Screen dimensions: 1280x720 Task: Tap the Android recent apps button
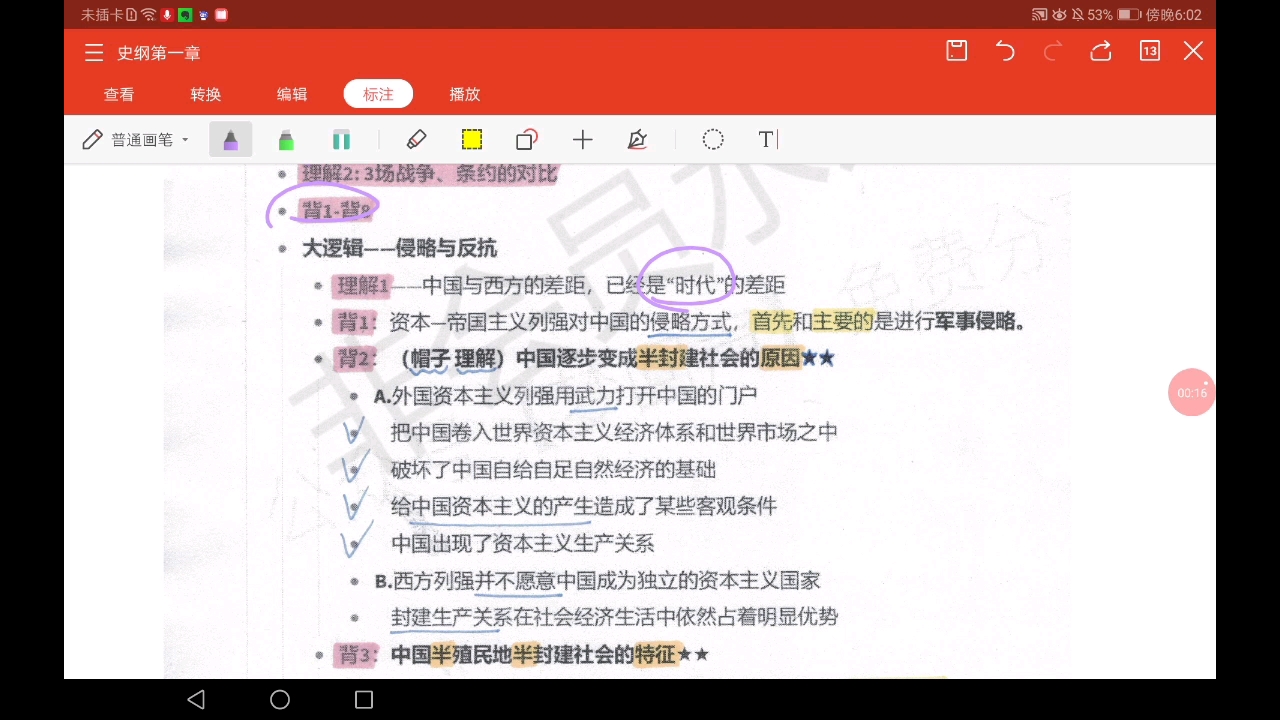[x=364, y=699]
